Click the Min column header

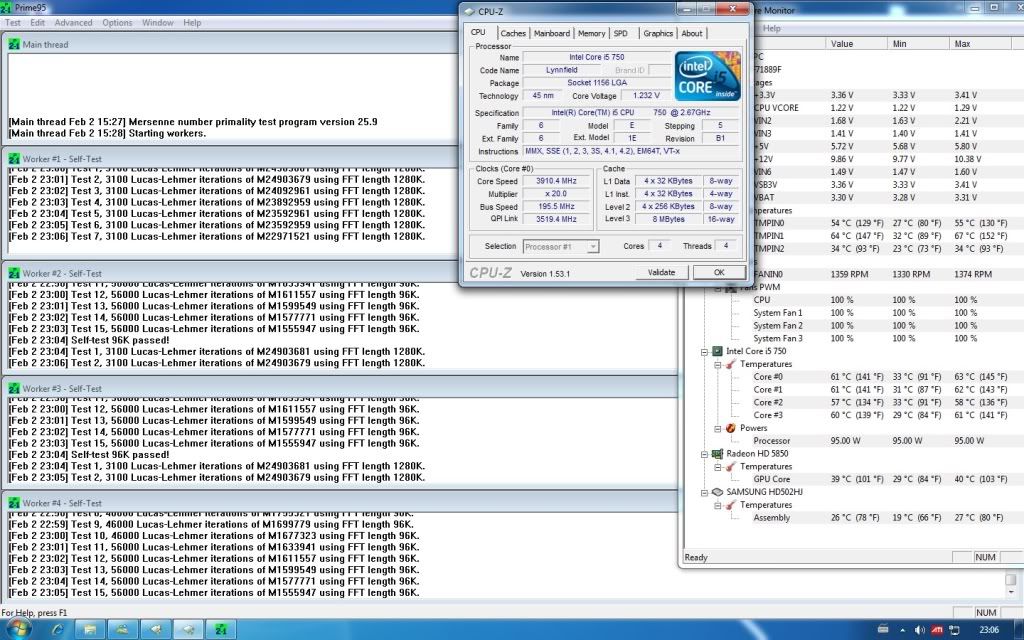click(919, 44)
